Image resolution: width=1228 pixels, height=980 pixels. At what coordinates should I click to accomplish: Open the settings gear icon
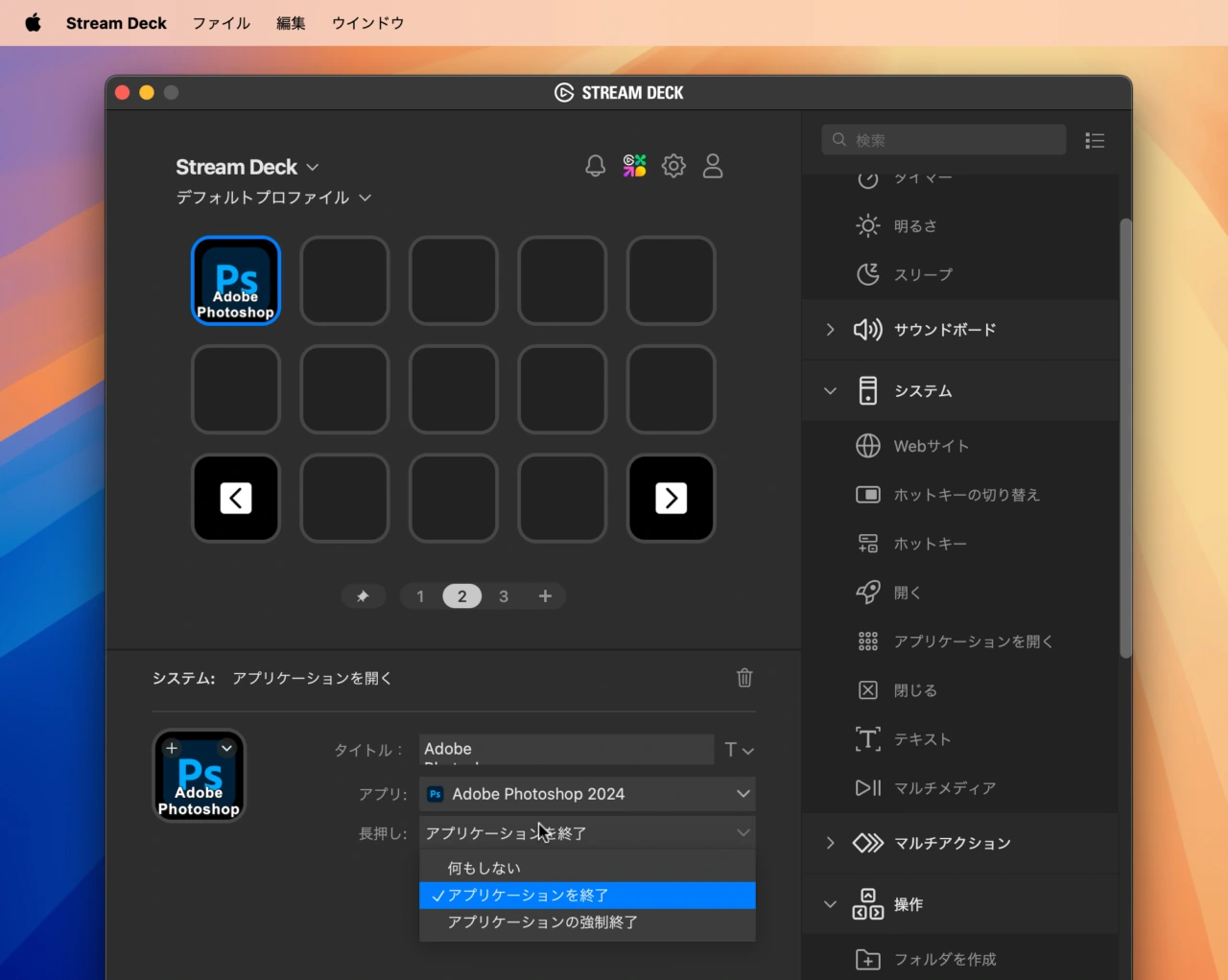click(673, 166)
